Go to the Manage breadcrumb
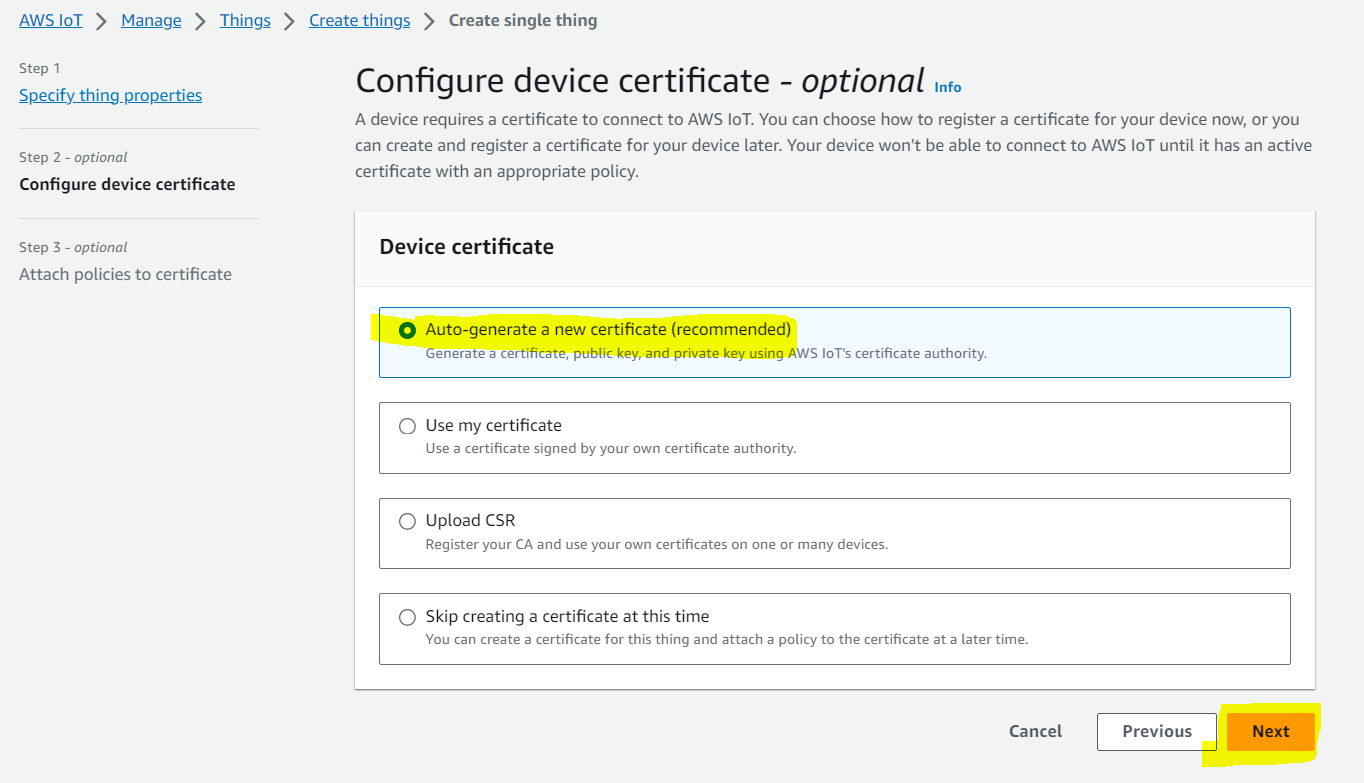Image resolution: width=1364 pixels, height=783 pixels. [151, 20]
